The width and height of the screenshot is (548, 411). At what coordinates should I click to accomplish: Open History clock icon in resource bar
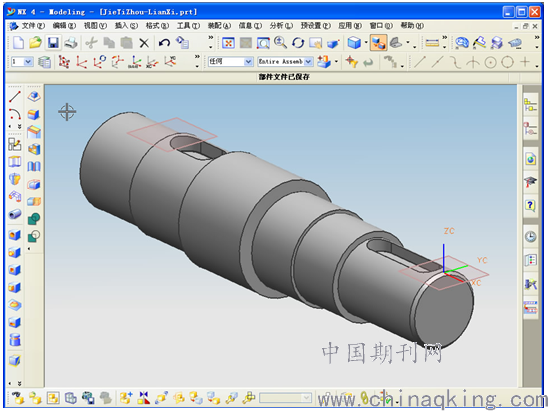tap(530, 236)
